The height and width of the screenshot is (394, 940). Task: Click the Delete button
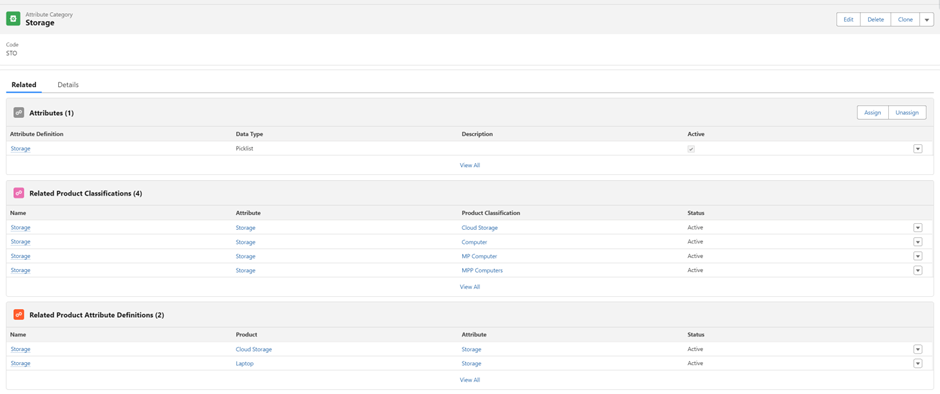[876, 20]
